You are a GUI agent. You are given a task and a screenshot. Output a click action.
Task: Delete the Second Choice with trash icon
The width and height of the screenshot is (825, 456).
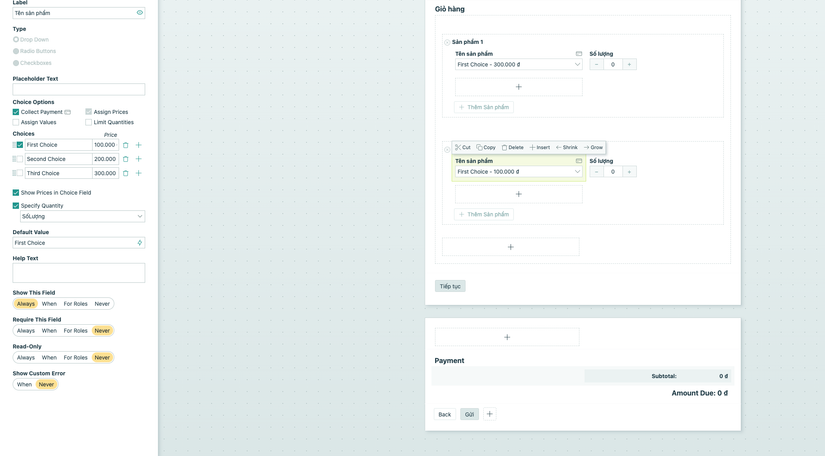coord(125,159)
